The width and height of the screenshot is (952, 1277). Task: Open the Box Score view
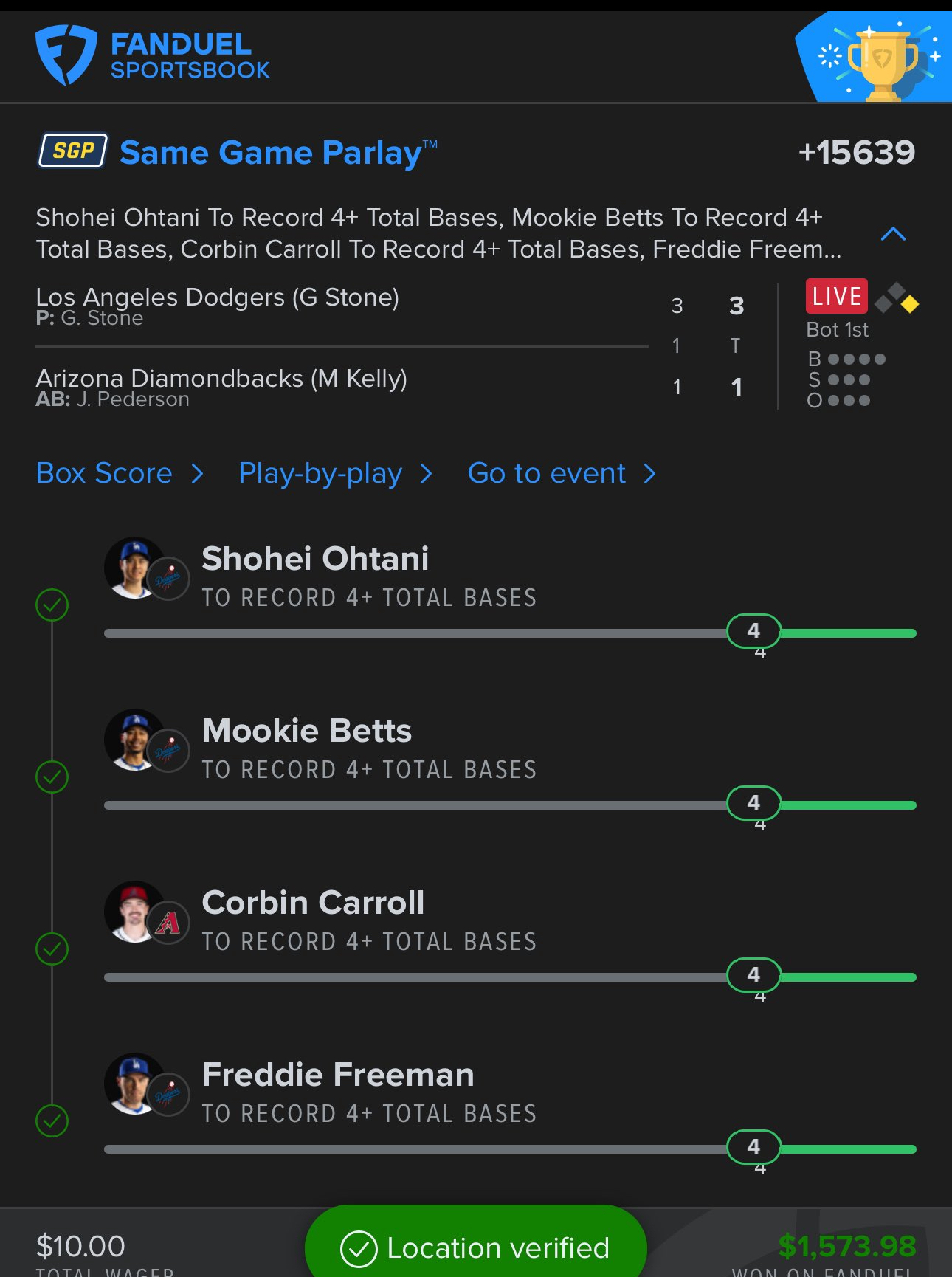pyautogui.click(x=120, y=473)
